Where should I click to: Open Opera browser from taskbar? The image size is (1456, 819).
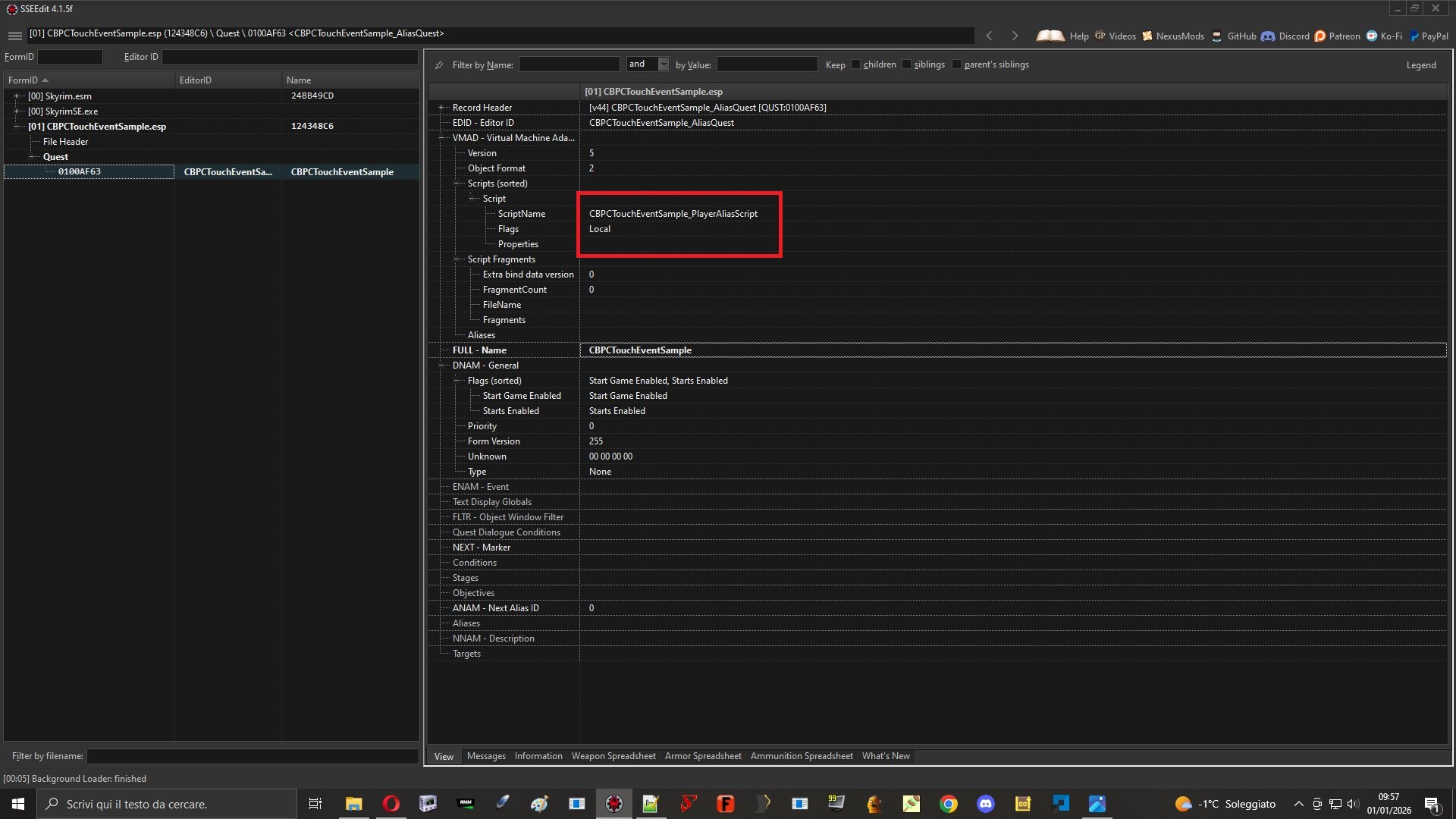tap(391, 804)
